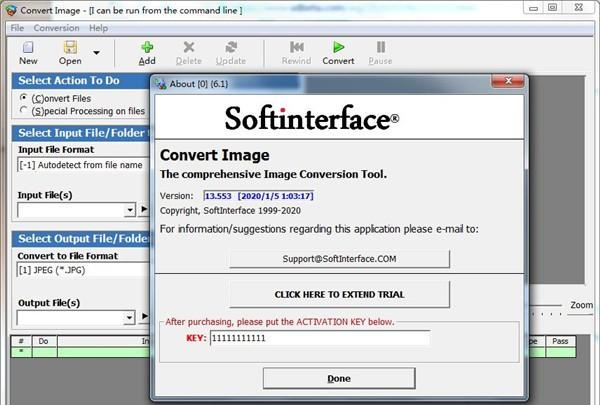Screen dimensions: 600x405
Task: Select the (C)onvert Files radio button
Action: coord(24,98)
